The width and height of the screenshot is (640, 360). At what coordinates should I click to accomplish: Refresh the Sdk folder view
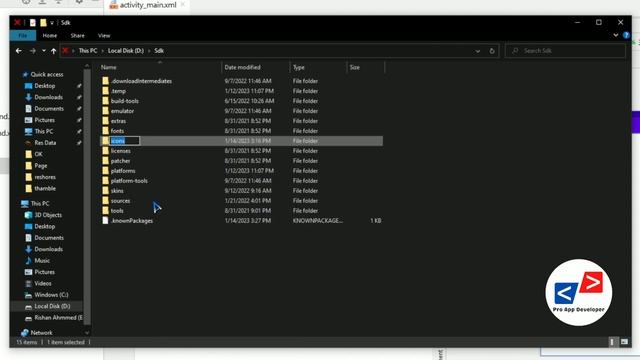492,51
